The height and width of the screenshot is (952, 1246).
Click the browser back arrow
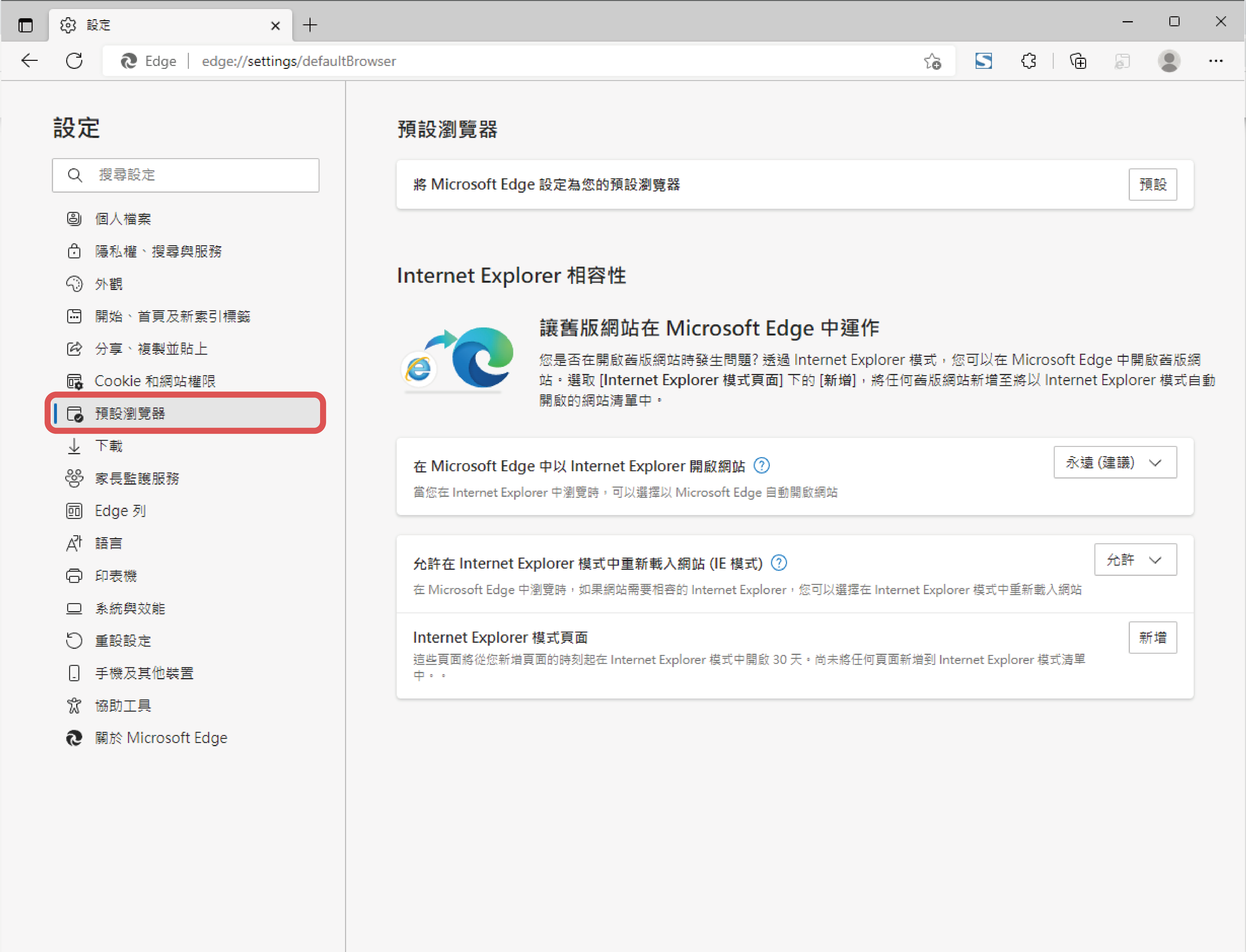(x=29, y=61)
